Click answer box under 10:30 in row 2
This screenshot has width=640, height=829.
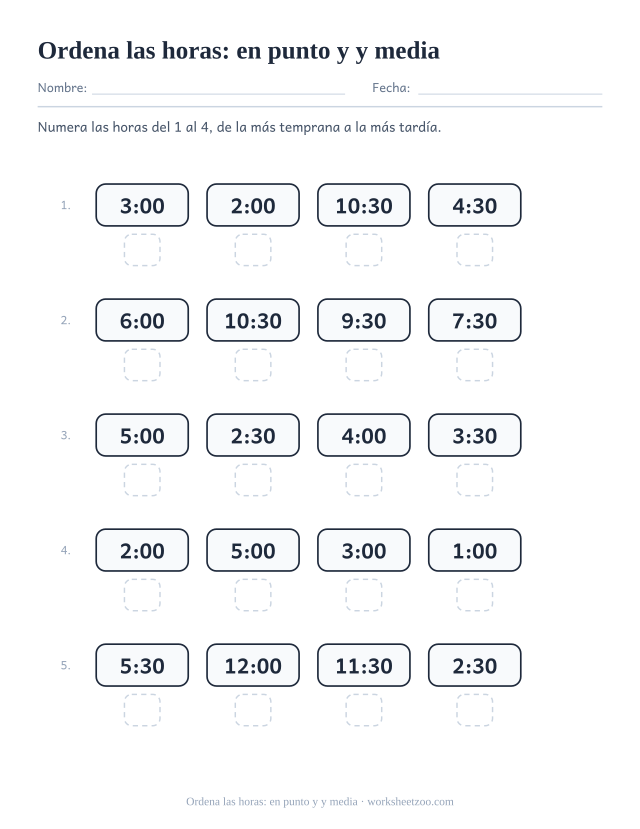click(x=253, y=365)
